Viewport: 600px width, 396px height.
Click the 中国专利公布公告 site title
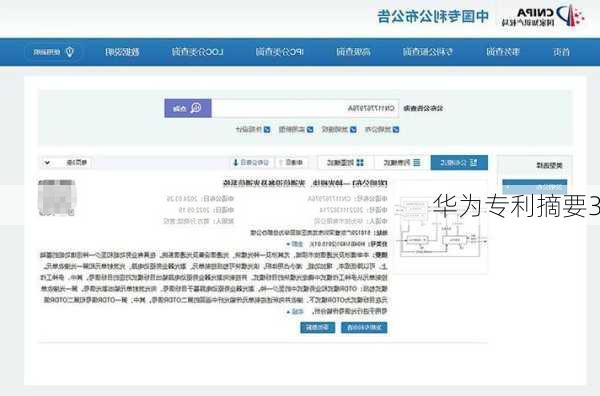tap(433, 16)
